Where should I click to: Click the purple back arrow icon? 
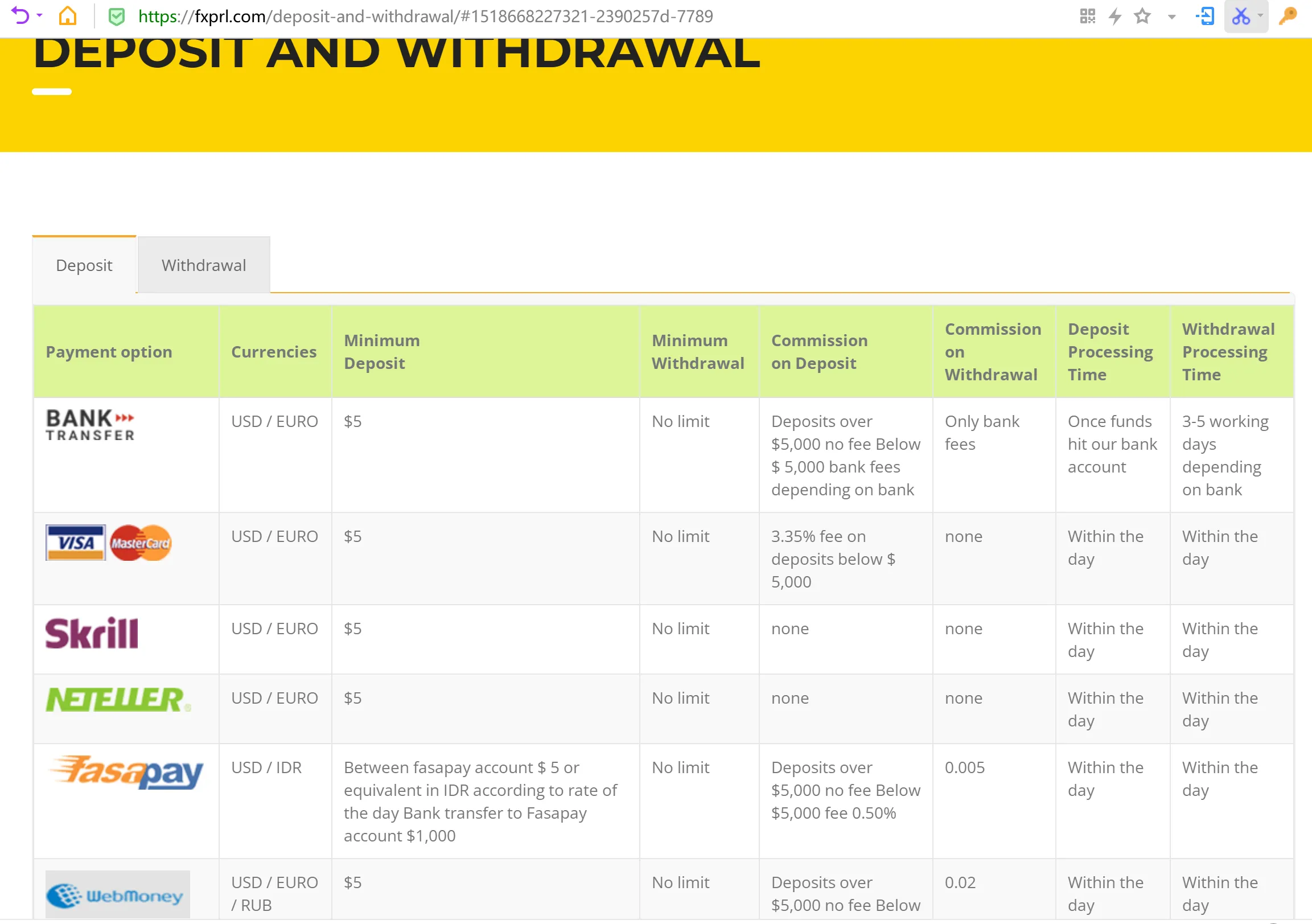[x=20, y=15]
